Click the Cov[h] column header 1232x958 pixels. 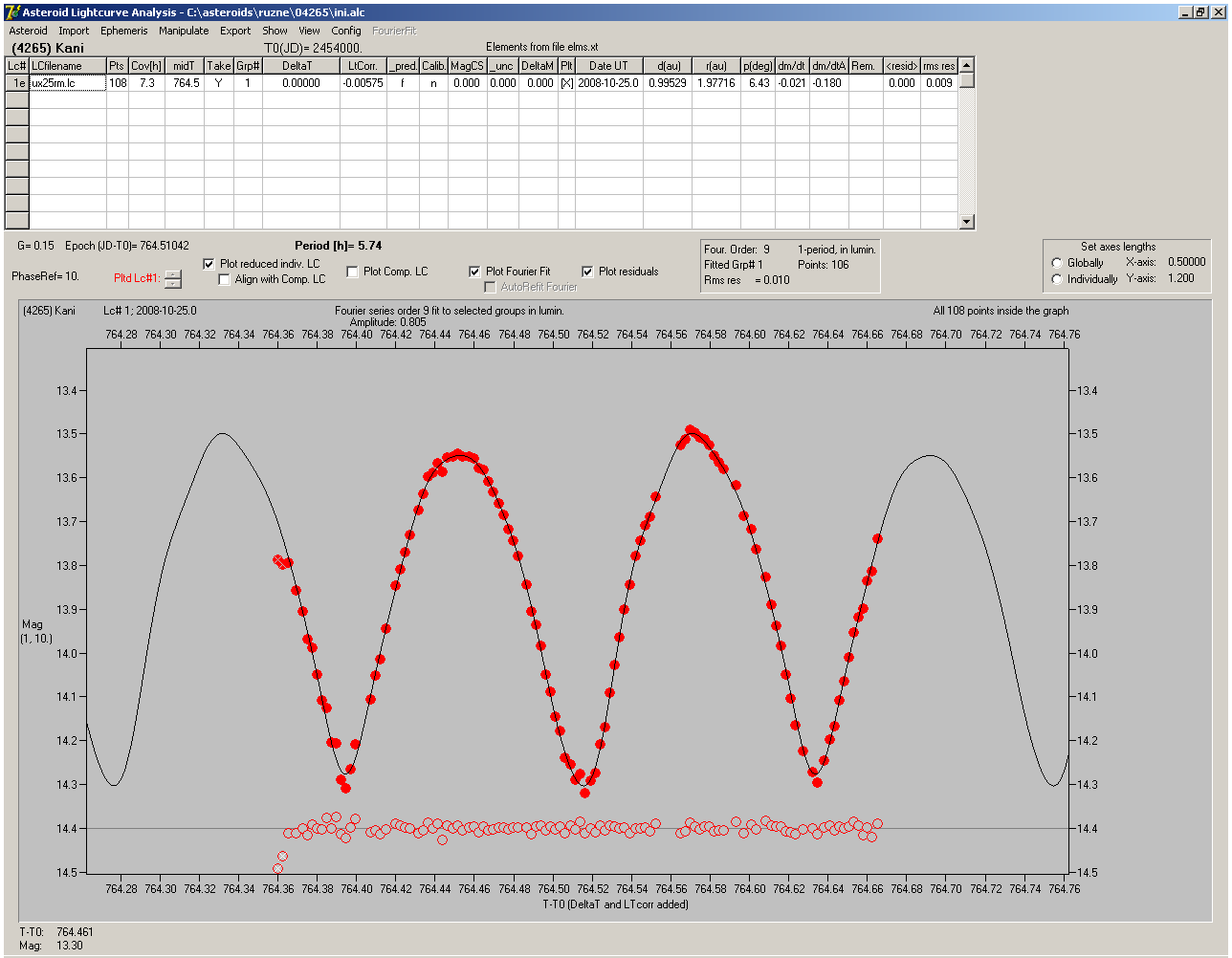pyautogui.click(x=147, y=66)
